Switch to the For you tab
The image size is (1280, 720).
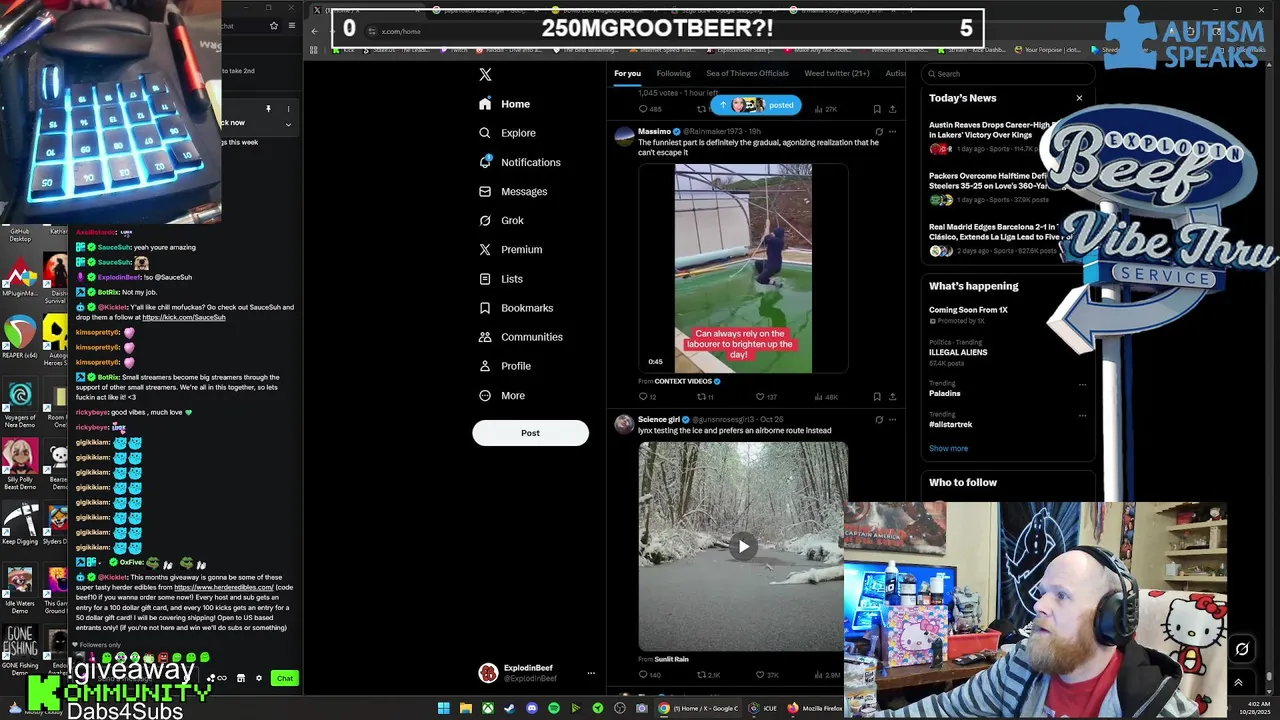click(x=627, y=73)
